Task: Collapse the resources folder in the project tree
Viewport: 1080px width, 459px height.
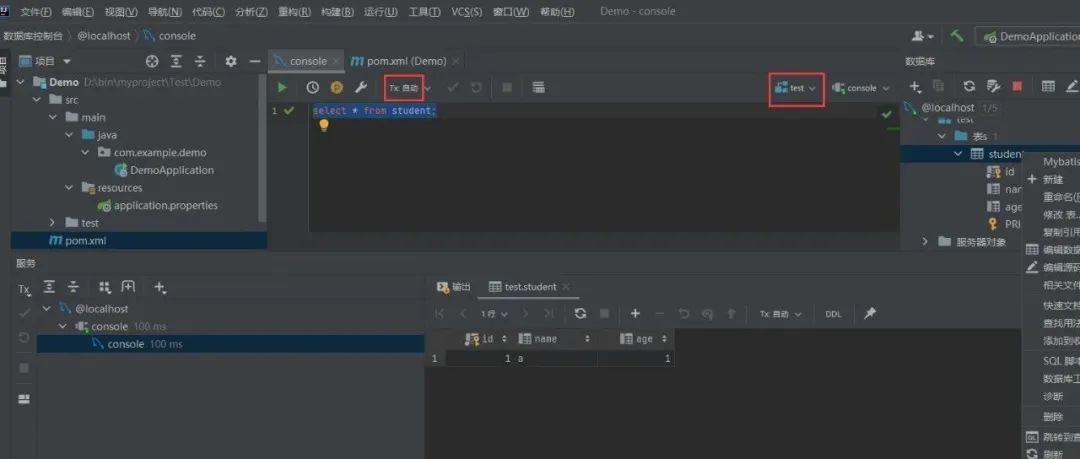Action: pyautogui.click(x=69, y=187)
